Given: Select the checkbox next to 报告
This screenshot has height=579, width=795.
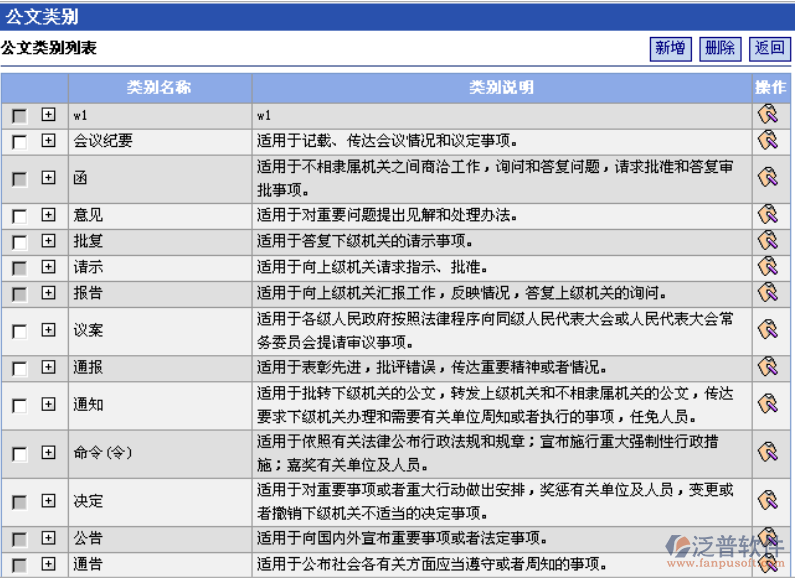Looking at the screenshot, I should pos(19,294).
